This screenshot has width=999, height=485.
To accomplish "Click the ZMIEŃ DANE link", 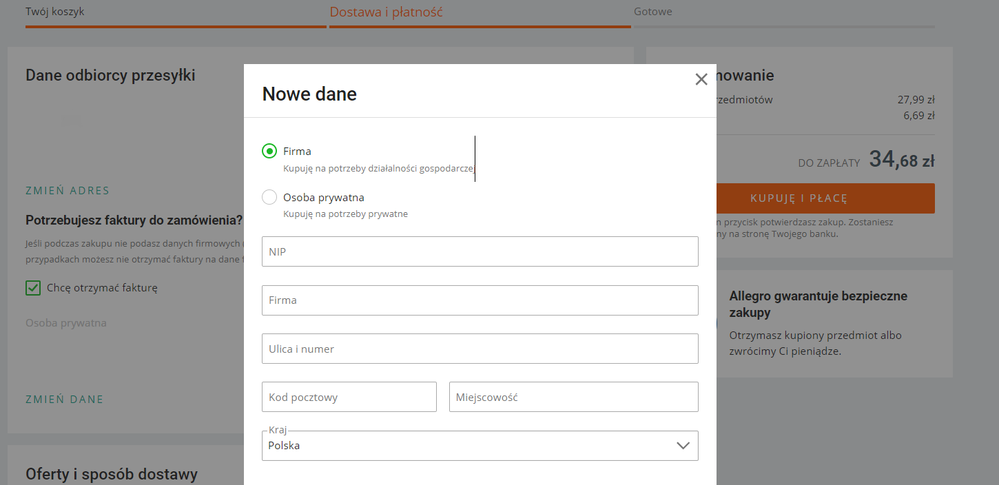I will tap(64, 400).
